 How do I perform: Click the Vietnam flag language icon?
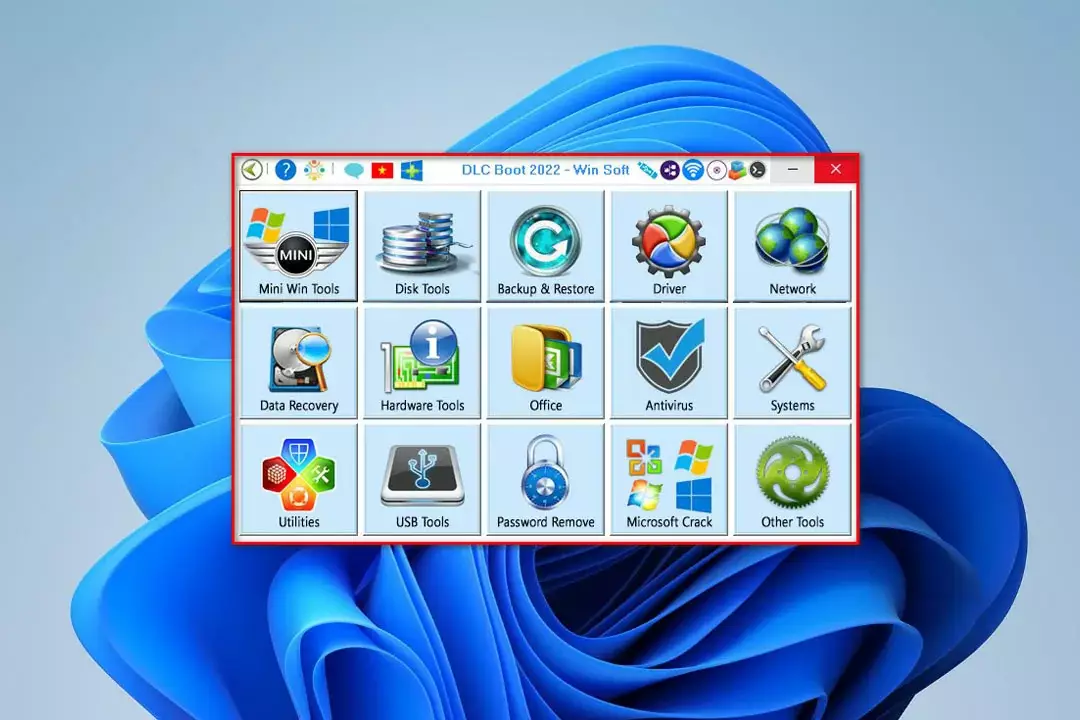(382, 170)
